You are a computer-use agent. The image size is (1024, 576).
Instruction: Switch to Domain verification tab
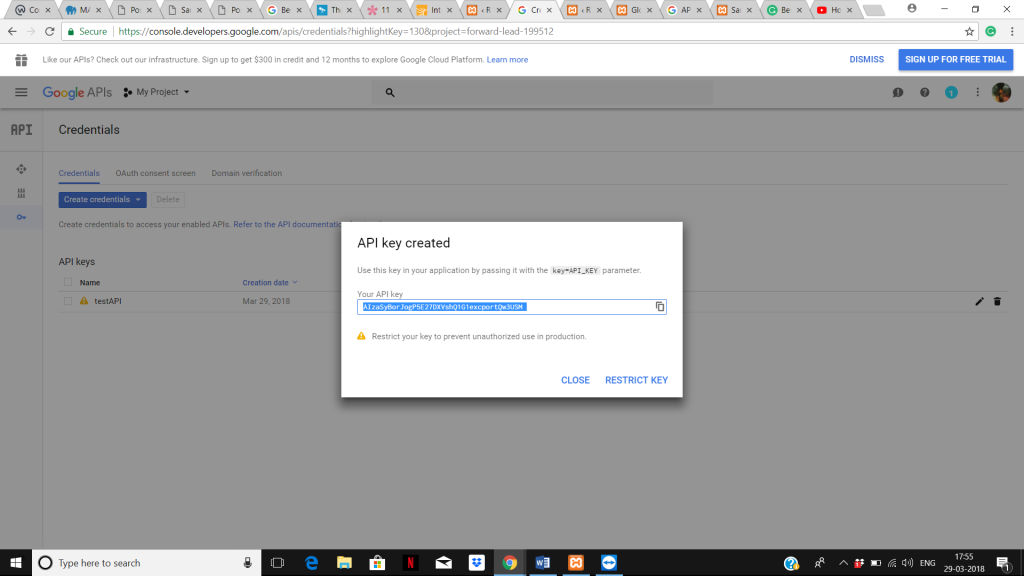(x=246, y=173)
